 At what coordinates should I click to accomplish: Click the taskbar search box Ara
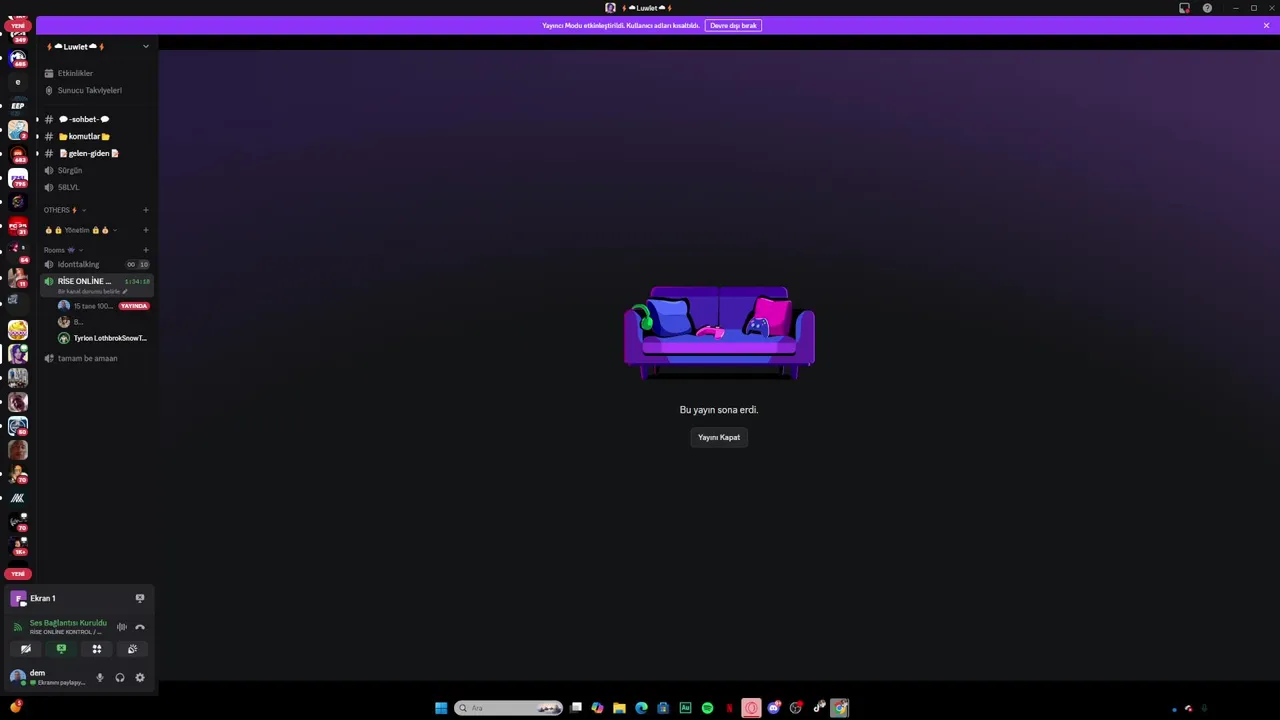pos(508,708)
